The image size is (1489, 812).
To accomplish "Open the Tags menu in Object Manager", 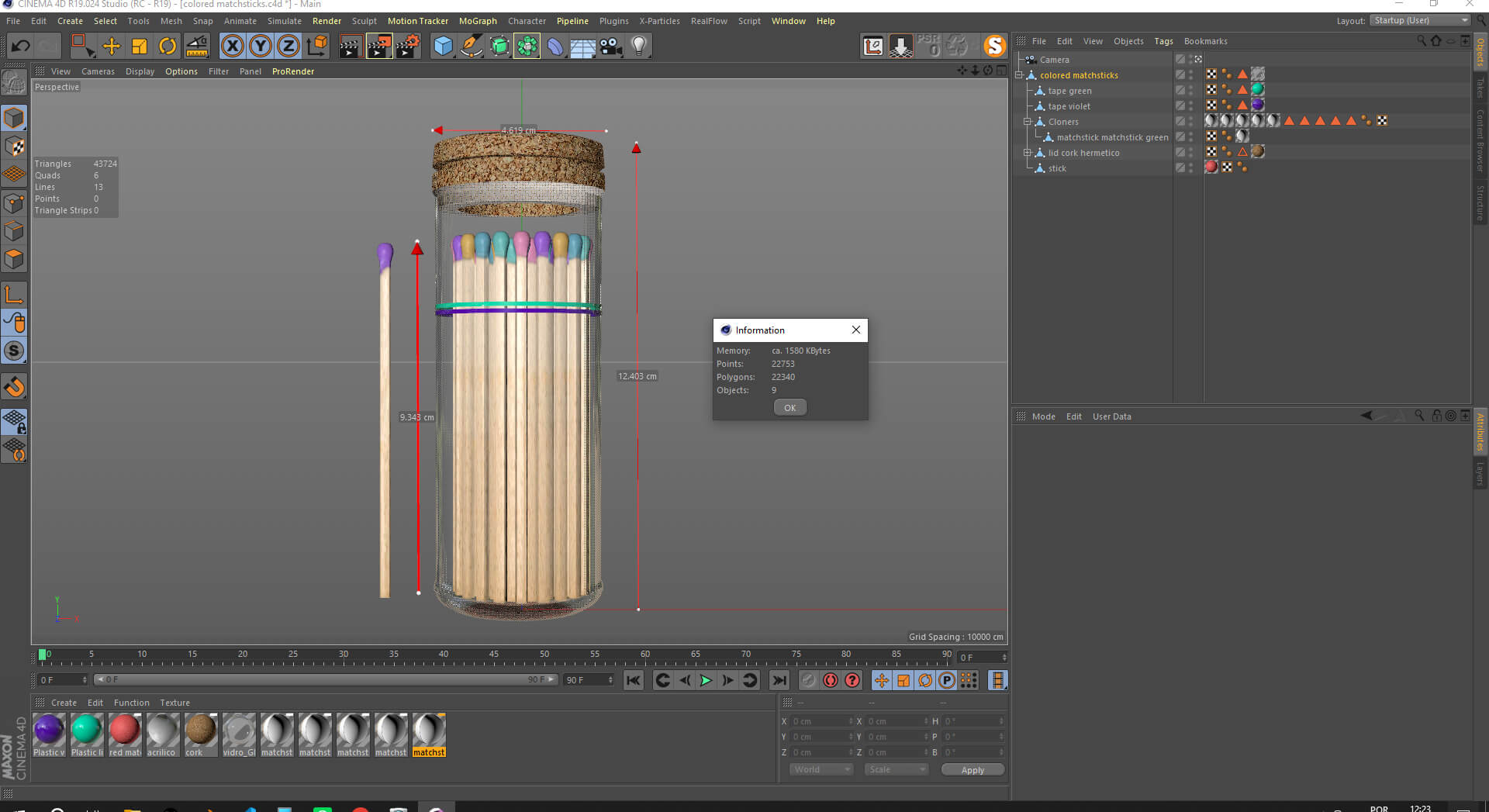I will coord(1163,41).
